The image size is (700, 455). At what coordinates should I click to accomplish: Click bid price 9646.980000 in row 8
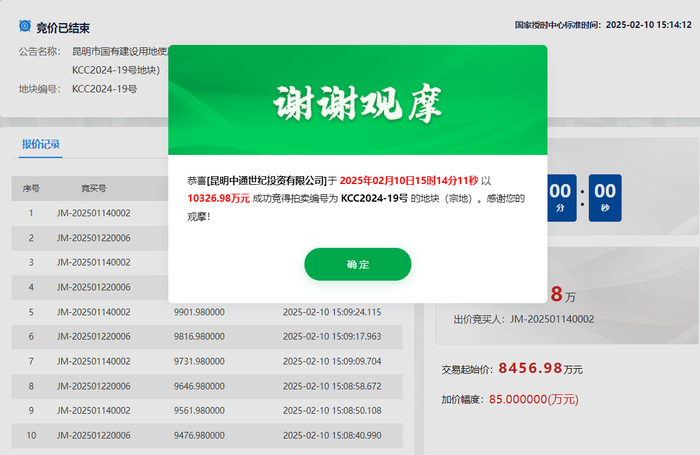point(199,386)
